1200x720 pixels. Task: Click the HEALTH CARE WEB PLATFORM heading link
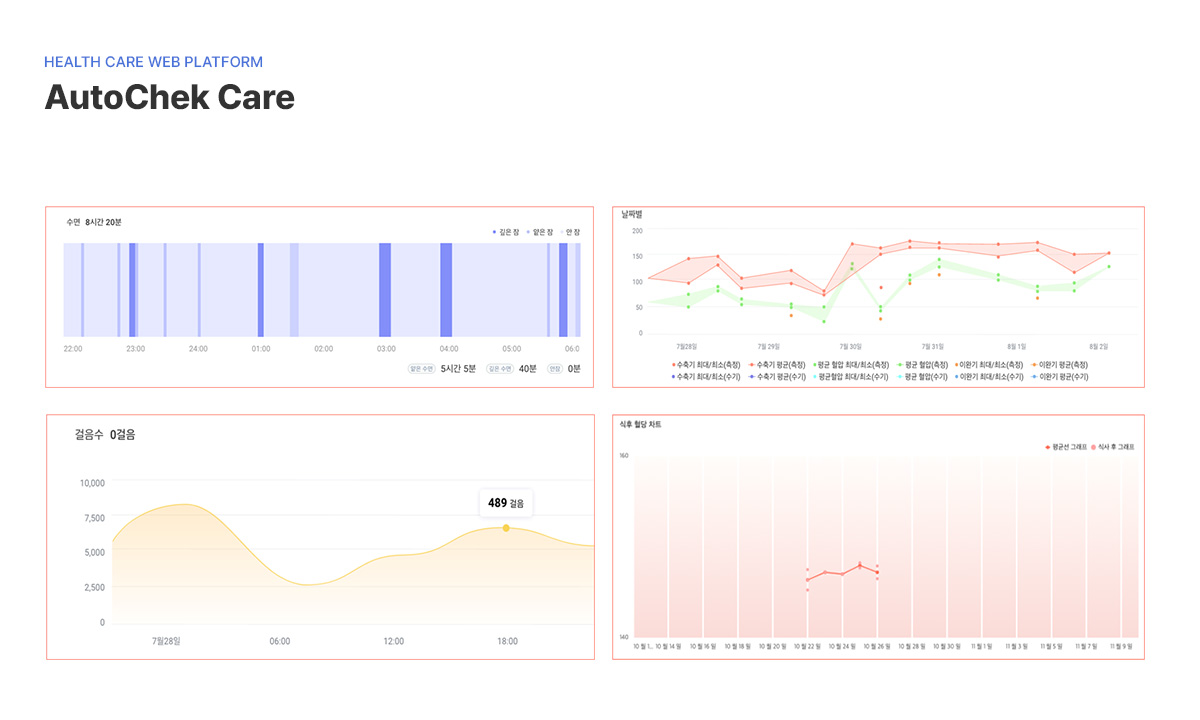pyautogui.click(x=153, y=62)
